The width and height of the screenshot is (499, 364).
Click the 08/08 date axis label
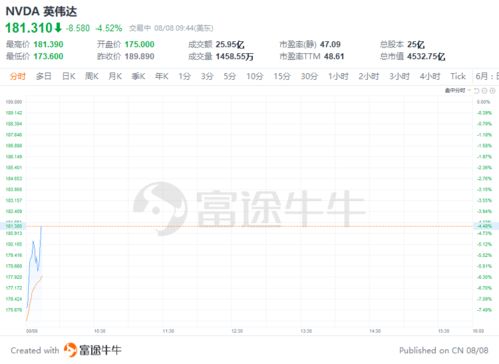click(x=32, y=331)
